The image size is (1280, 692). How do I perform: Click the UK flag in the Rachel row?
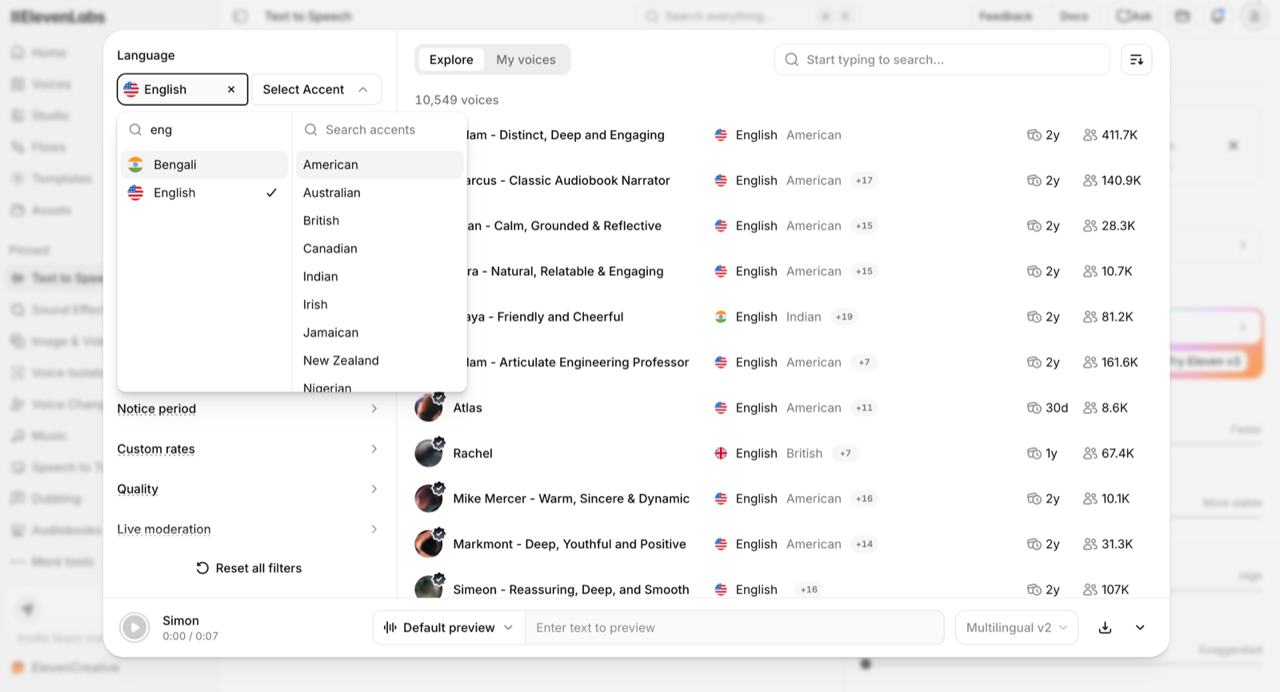(721, 453)
